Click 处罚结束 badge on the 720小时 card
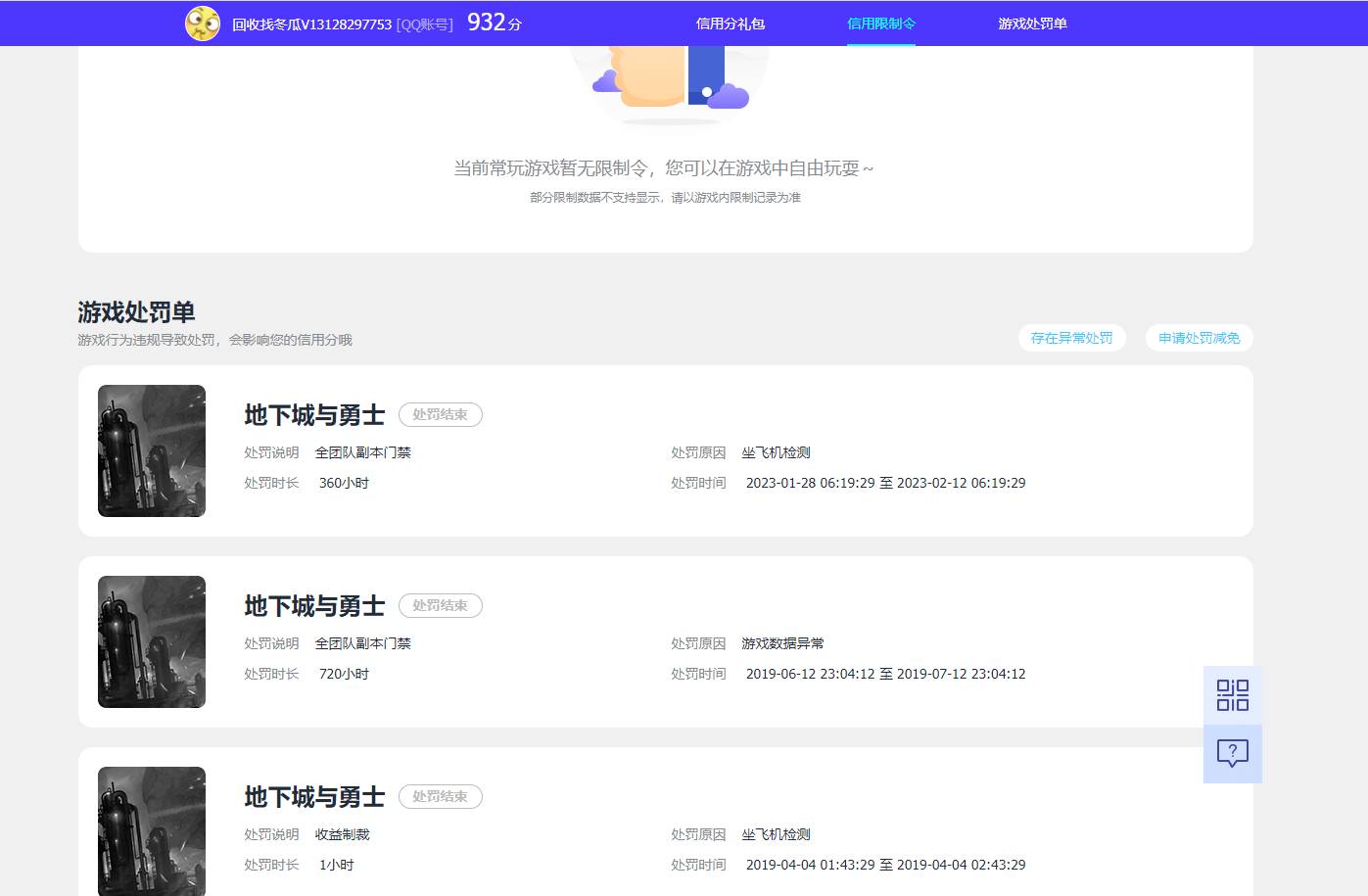This screenshot has height=896, width=1368. tap(441, 605)
